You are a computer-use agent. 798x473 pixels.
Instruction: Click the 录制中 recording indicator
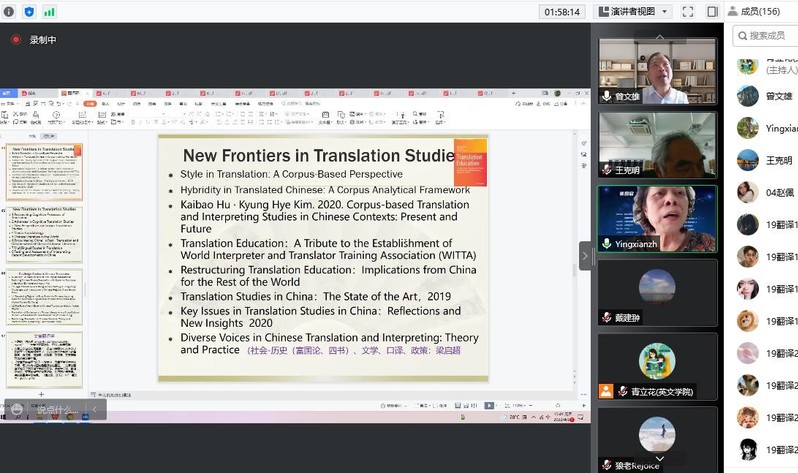click(35, 40)
